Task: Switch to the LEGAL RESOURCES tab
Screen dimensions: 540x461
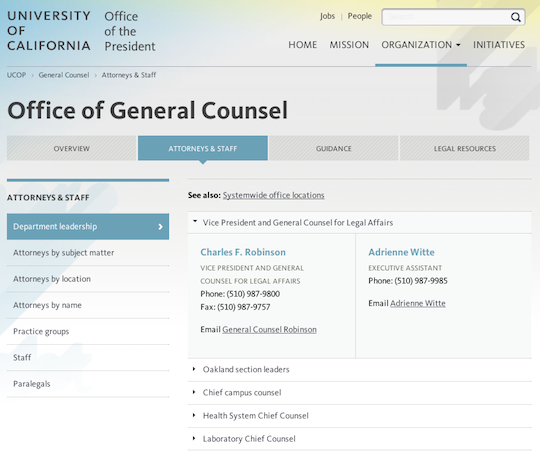Action: [465, 148]
